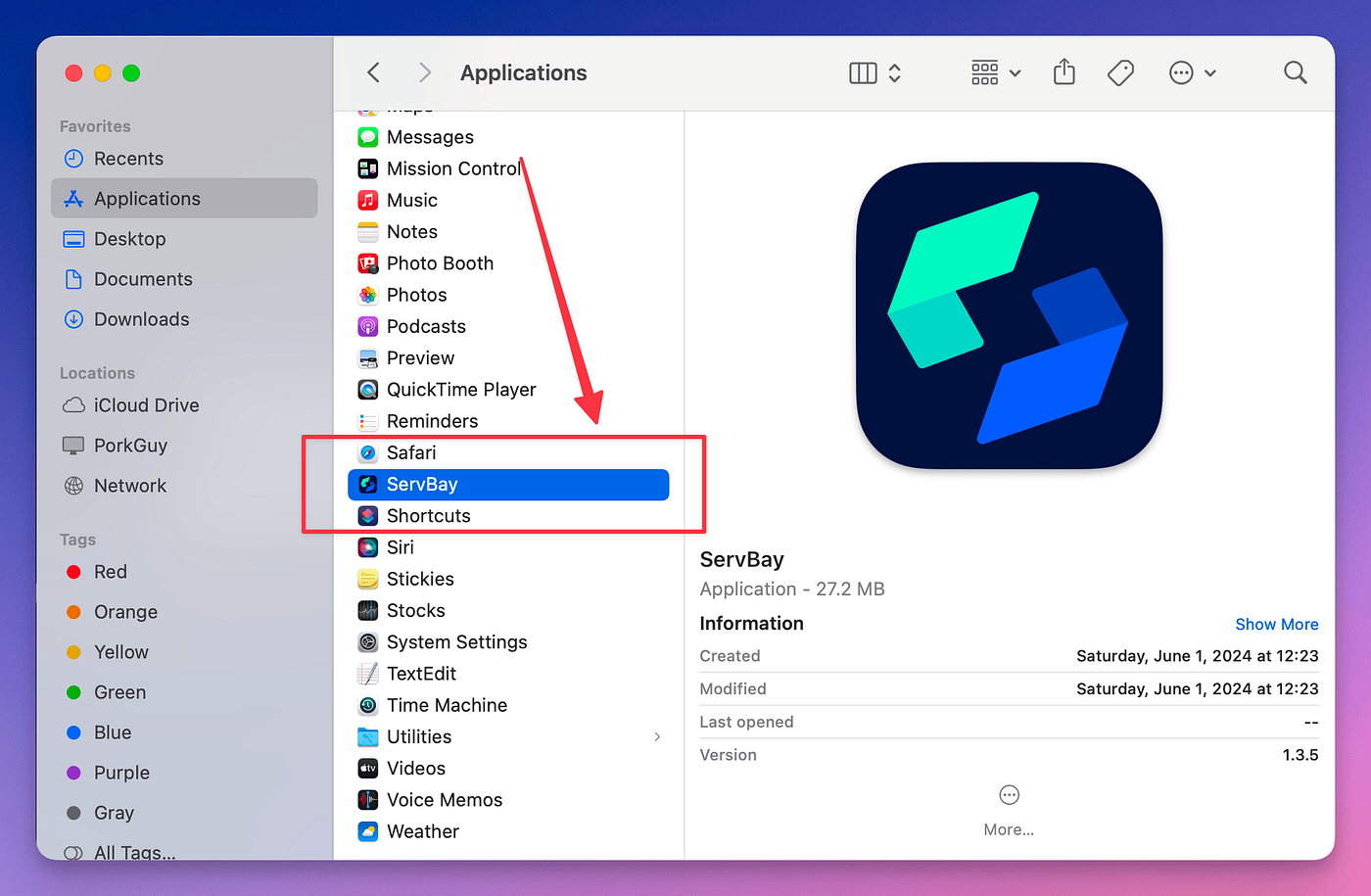
Task: Select the Time Machine app icon
Action: (x=368, y=705)
